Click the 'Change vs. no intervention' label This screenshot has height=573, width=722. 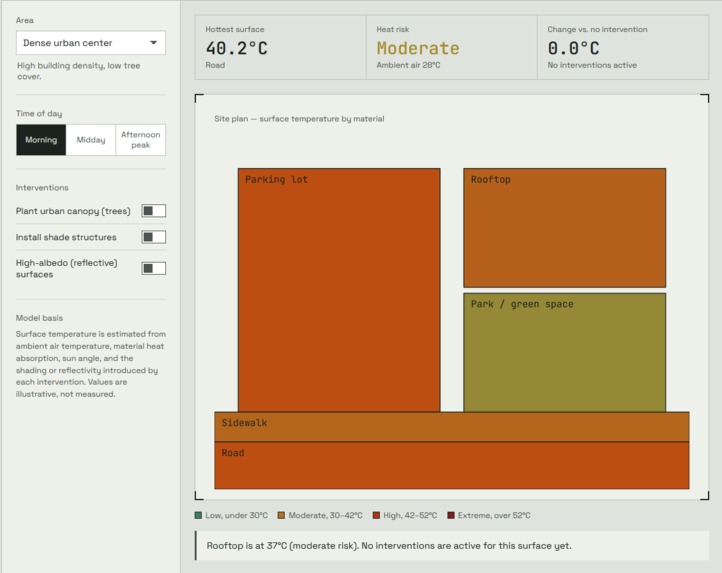tap(597, 29)
